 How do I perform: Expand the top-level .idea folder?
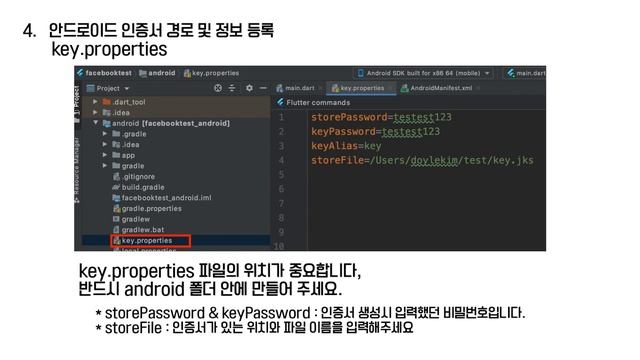[95, 112]
